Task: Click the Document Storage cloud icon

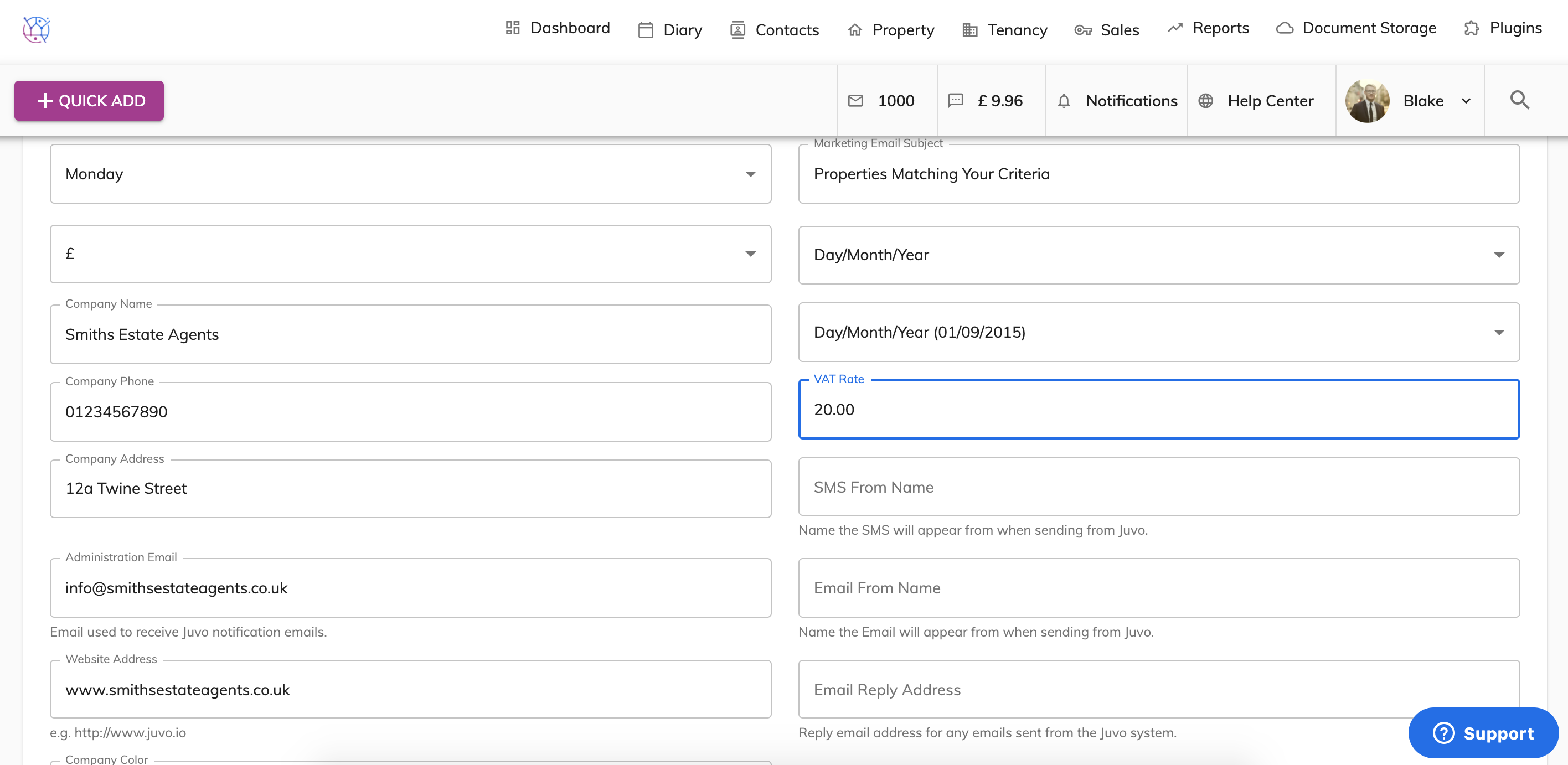Action: pyautogui.click(x=1285, y=29)
